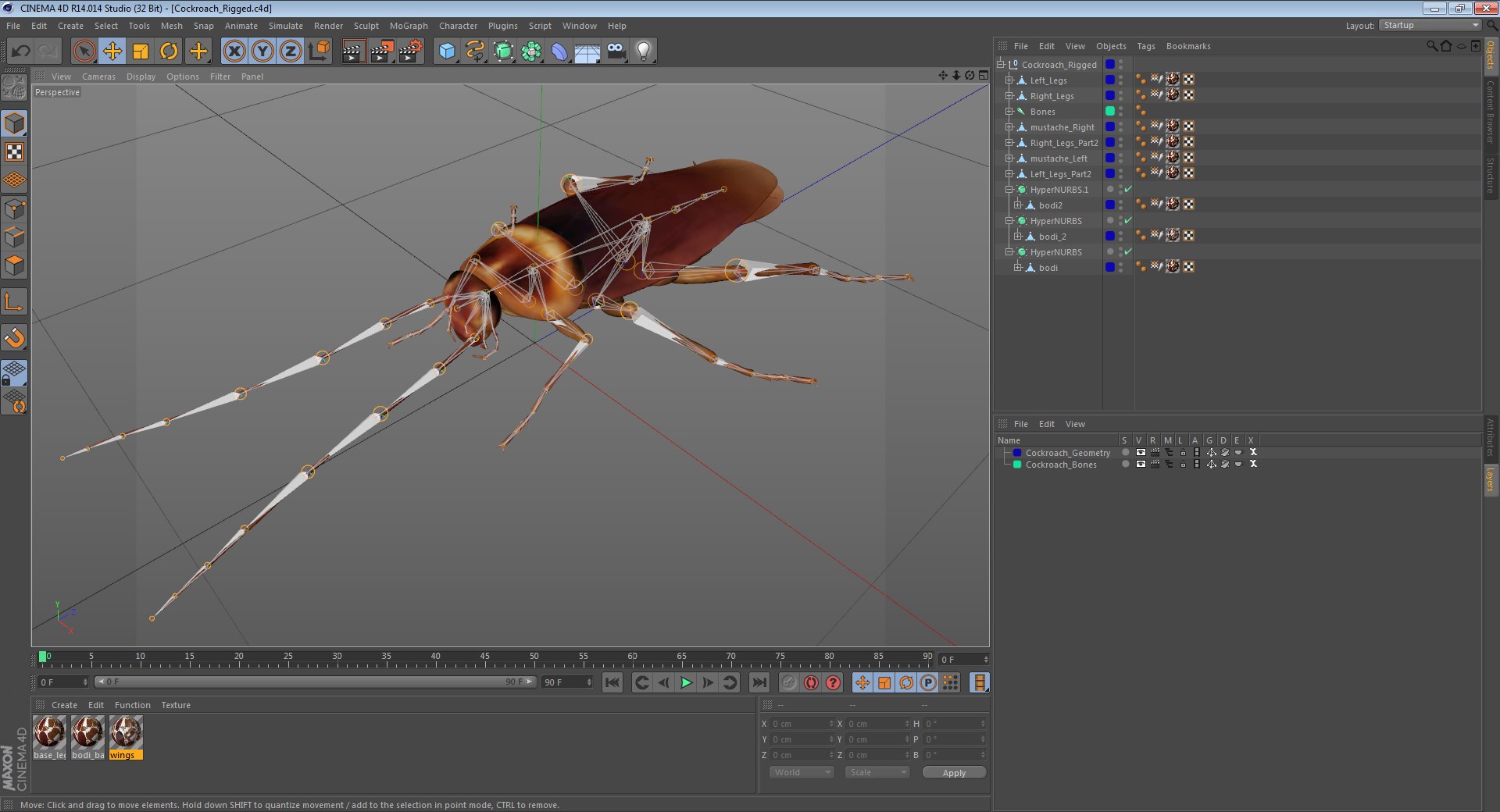The image size is (1500, 812).
Task: Open Edit Render Settings icon
Action: tap(411, 52)
